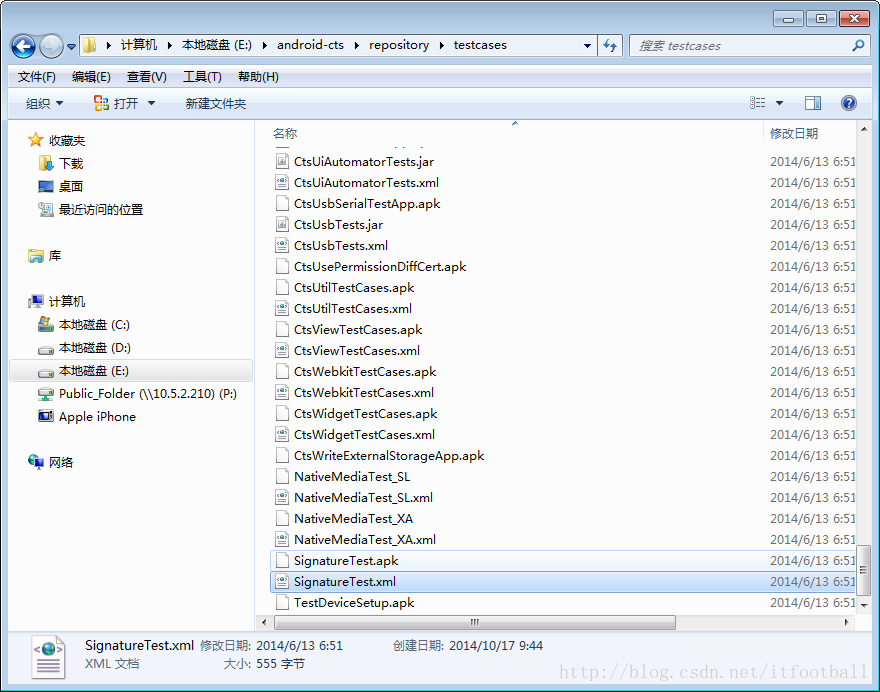
Task: Click the 打开 toolbar button
Action: tap(117, 103)
